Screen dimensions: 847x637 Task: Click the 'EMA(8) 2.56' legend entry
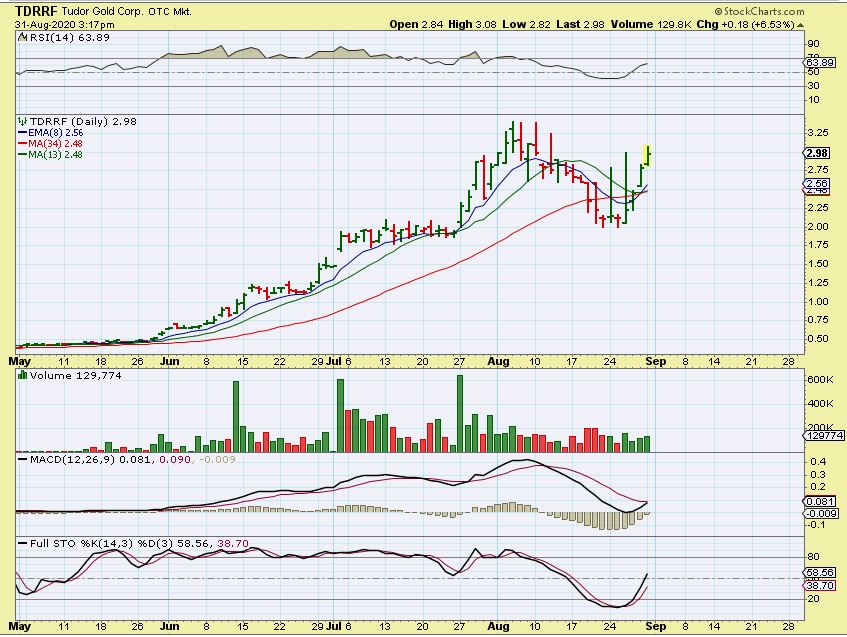56,132
